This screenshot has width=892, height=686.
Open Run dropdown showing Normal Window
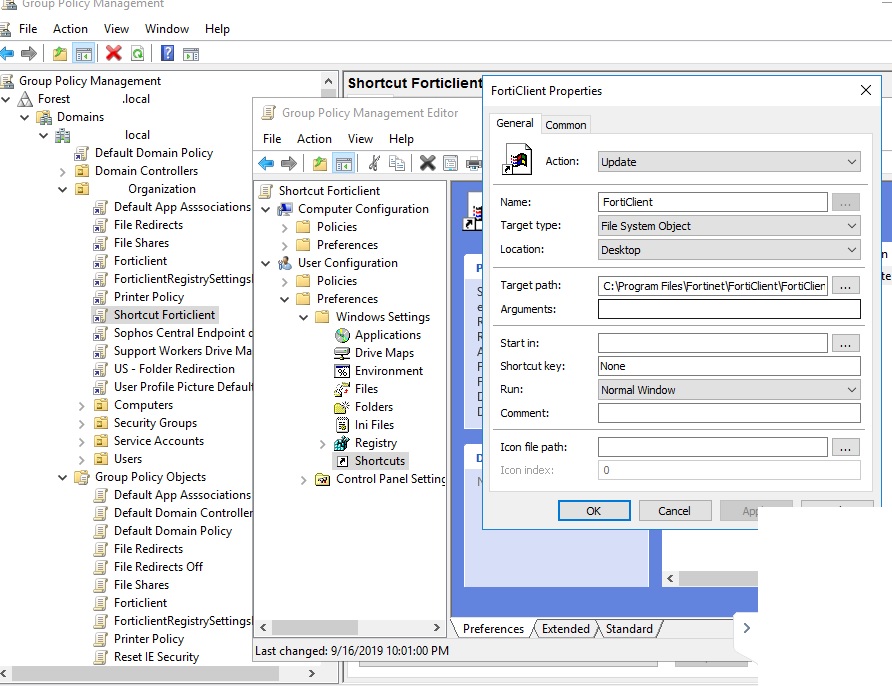click(x=729, y=390)
